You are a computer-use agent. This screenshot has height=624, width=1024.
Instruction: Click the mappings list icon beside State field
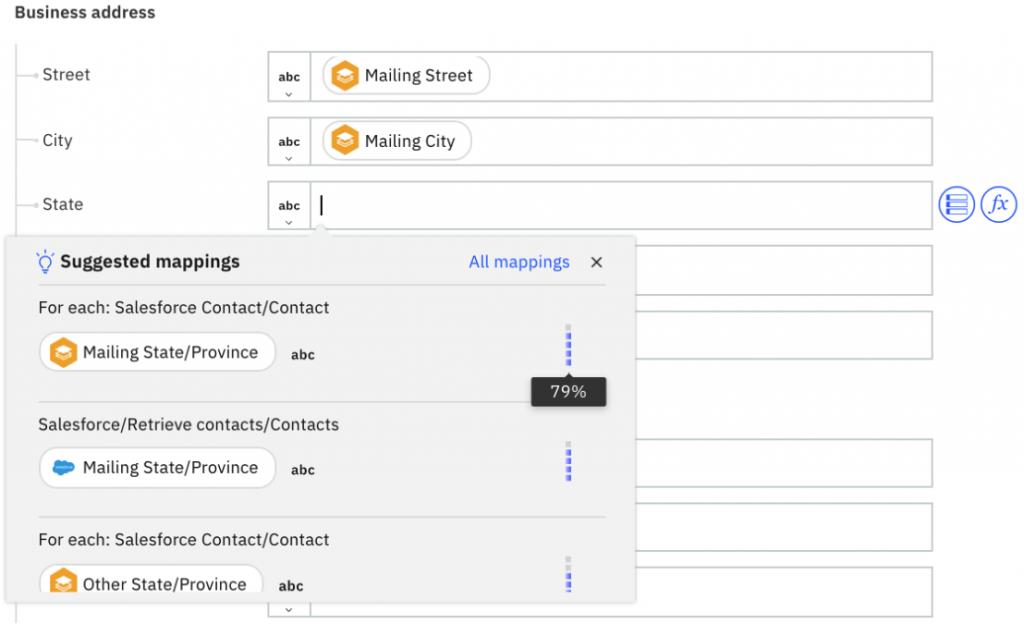956,204
